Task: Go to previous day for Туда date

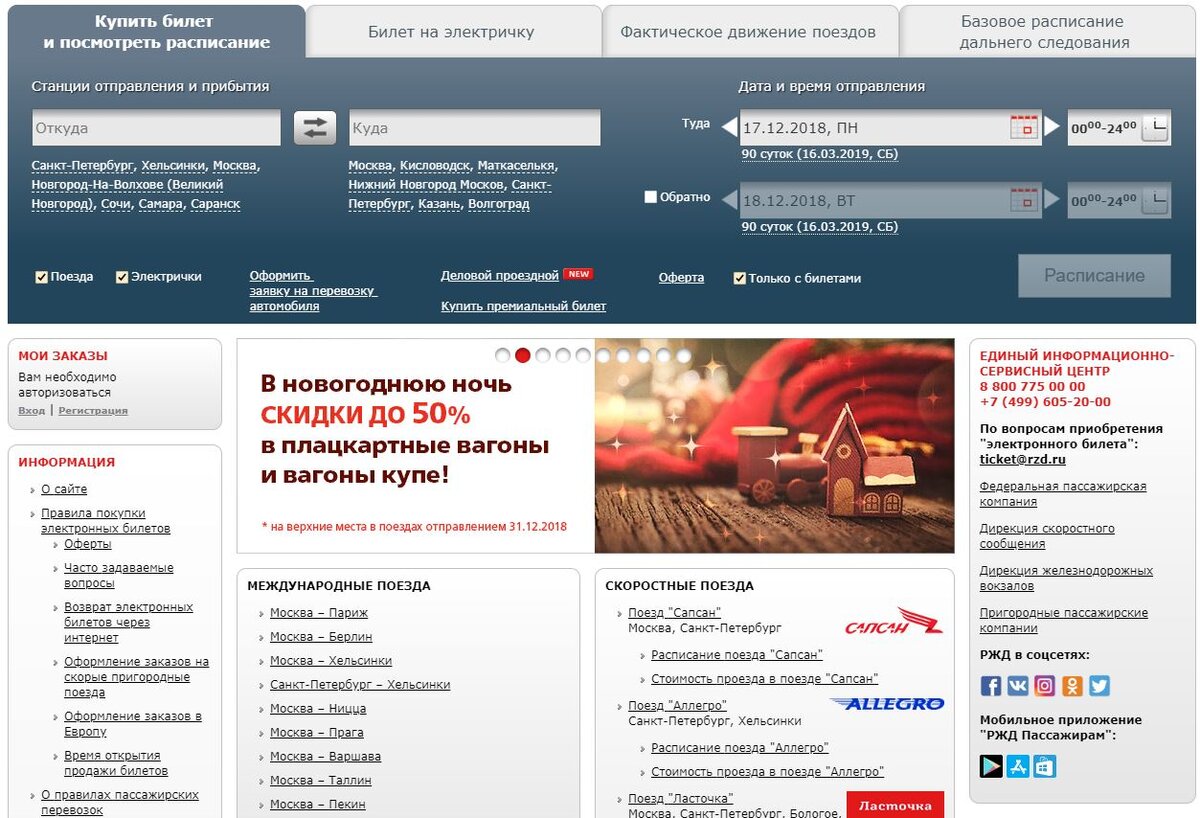Action: tap(730, 128)
